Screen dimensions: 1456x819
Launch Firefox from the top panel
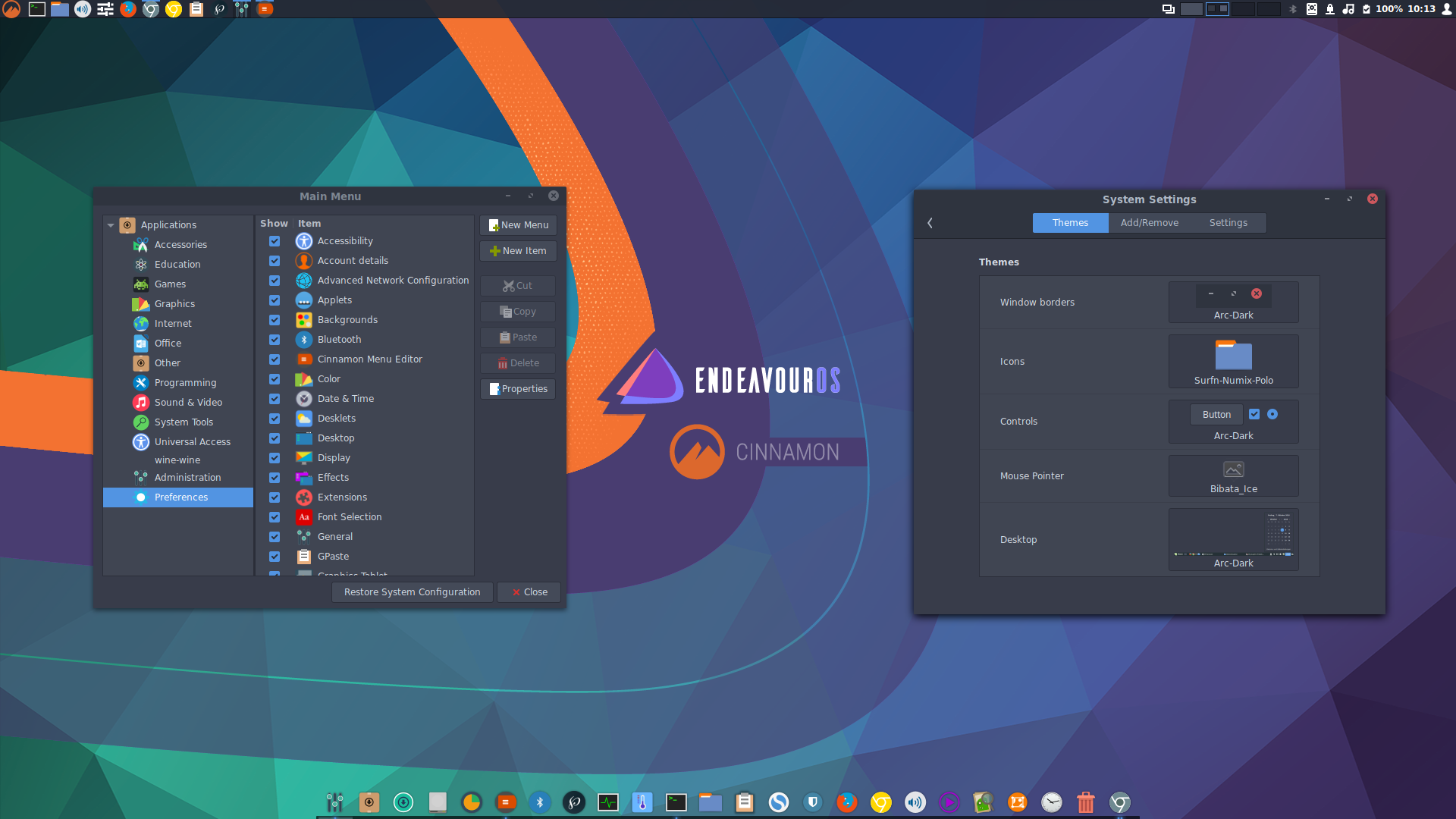tap(127, 10)
